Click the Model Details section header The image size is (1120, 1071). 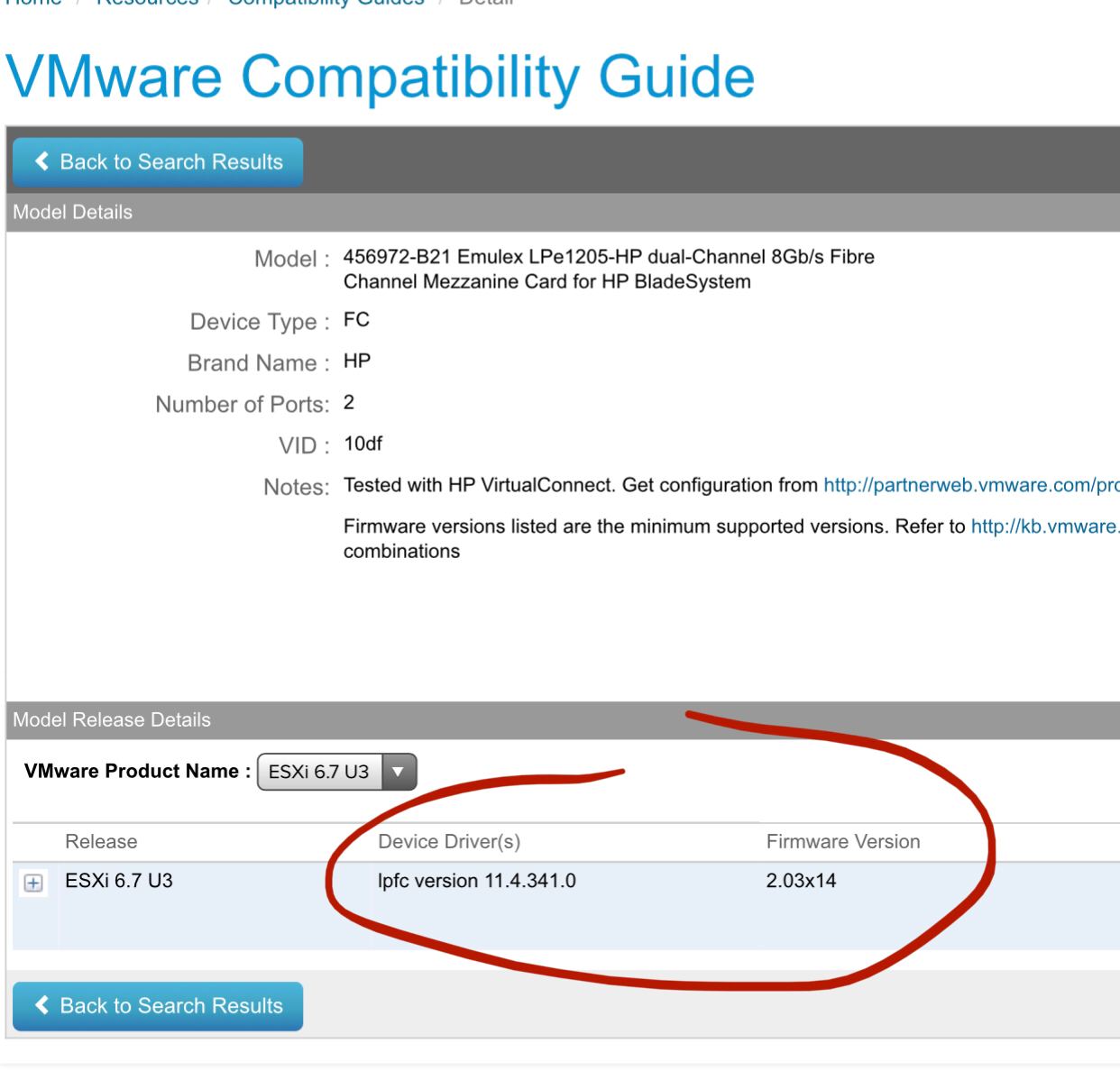[x=563, y=213]
